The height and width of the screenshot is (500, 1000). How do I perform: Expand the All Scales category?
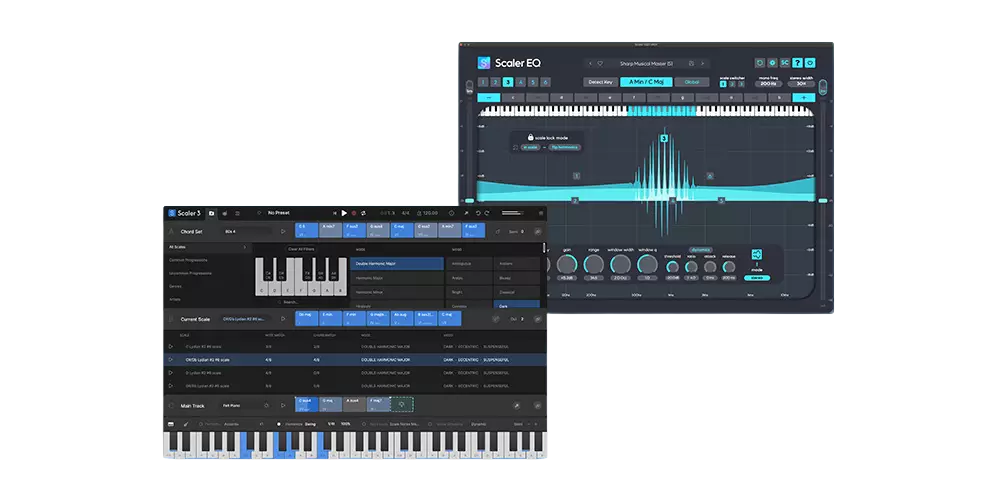point(208,247)
